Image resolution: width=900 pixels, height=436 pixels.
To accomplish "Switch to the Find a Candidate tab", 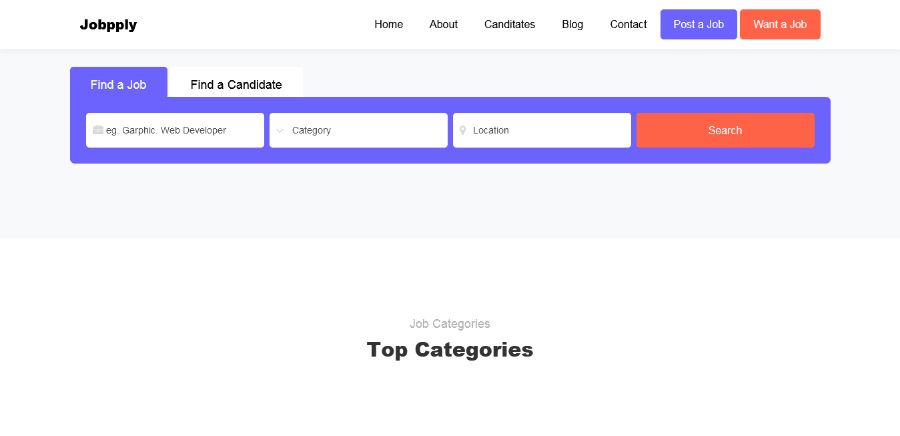I will click(x=236, y=84).
